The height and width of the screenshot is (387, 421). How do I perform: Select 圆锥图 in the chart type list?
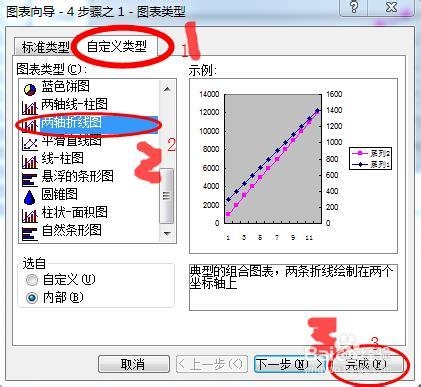(x=59, y=194)
